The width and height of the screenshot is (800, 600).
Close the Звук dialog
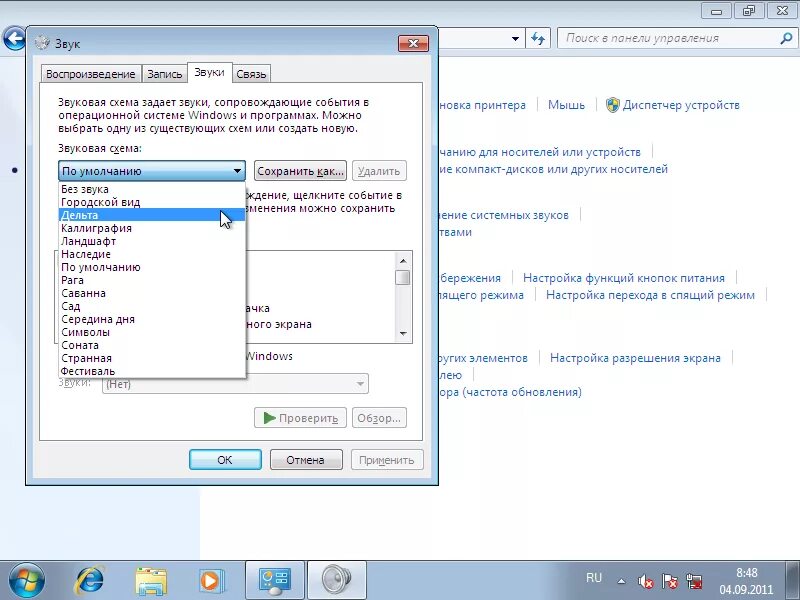pyautogui.click(x=413, y=43)
